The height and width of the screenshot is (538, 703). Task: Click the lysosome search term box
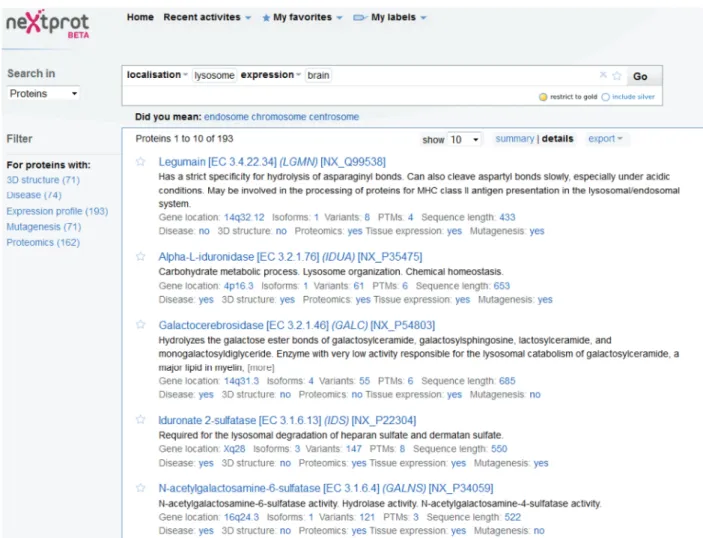tap(214, 75)
